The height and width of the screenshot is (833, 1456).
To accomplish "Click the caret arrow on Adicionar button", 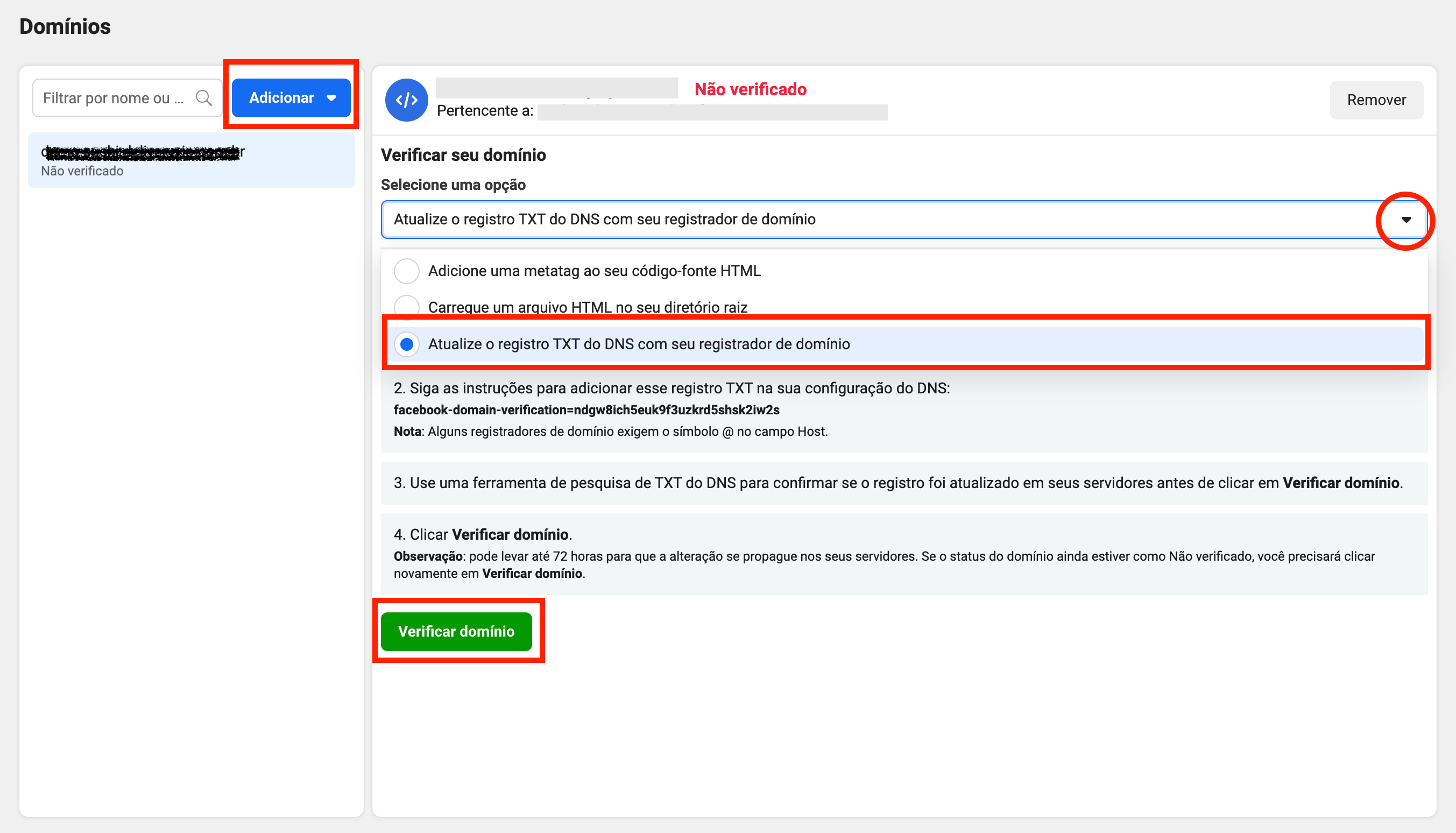I will coord(331,98).
